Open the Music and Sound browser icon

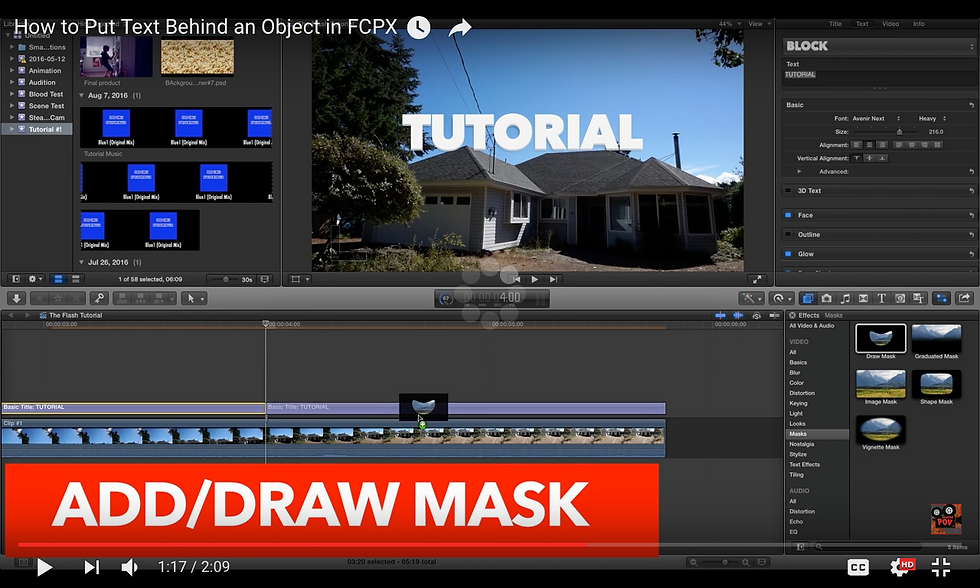click(845, 299)
